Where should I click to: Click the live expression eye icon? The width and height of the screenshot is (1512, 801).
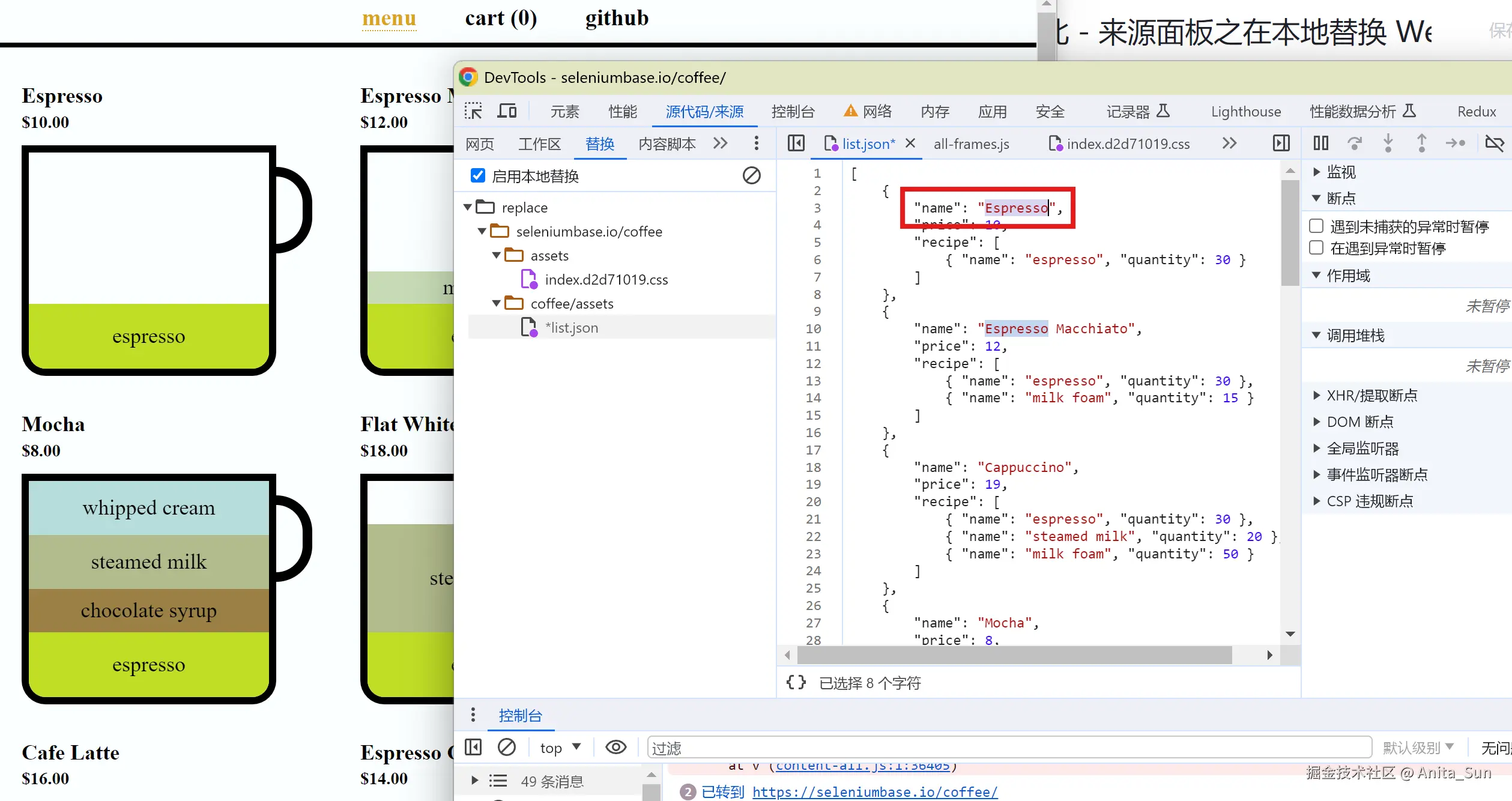(x=615, y=747)
